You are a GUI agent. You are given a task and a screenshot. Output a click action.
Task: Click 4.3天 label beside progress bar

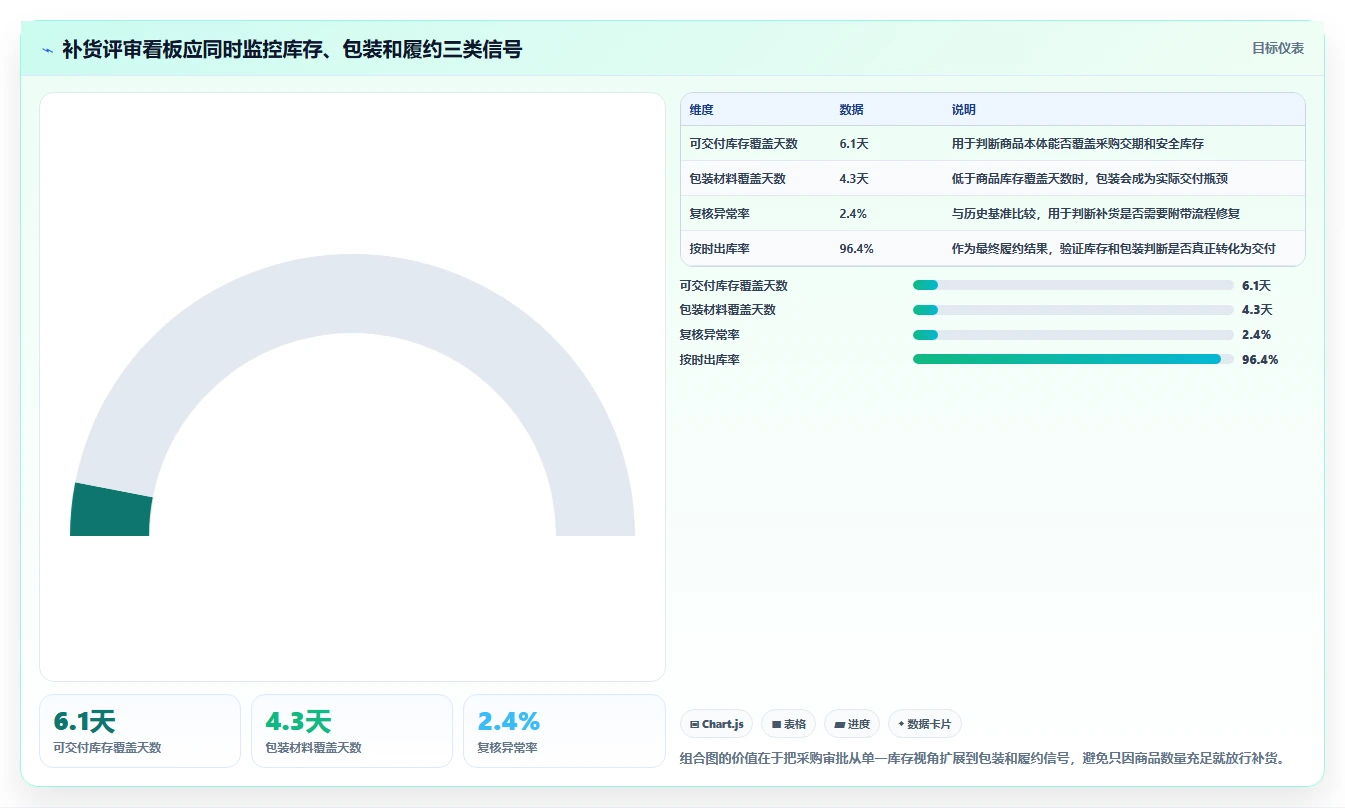point(1257,310)
